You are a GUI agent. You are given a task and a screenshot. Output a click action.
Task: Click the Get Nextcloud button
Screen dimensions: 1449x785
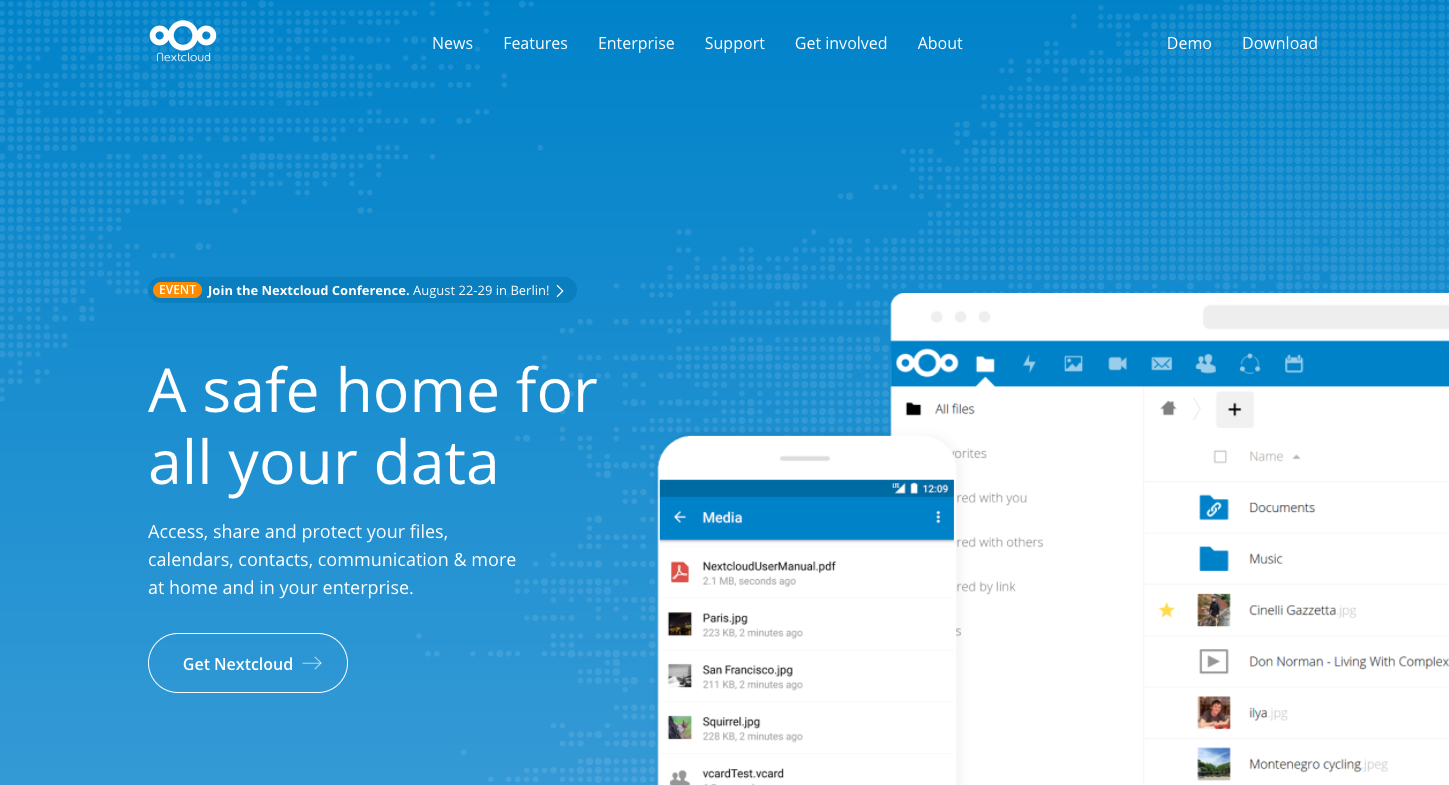click(x=248, y=663)
